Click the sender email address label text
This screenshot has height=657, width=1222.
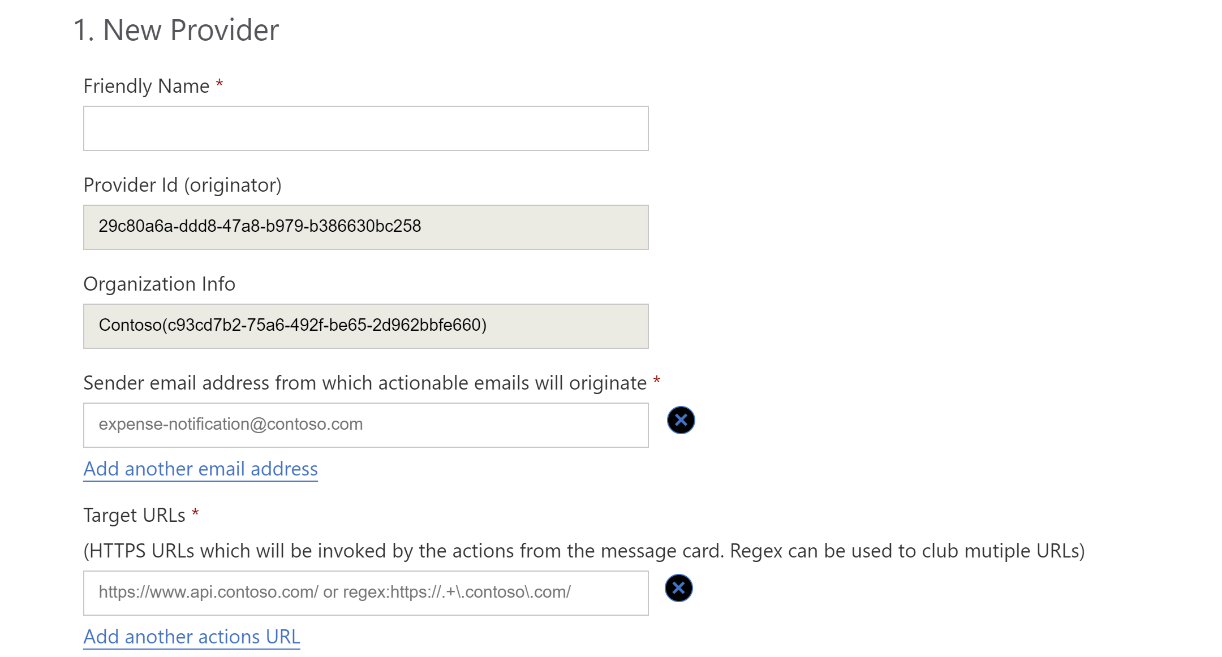[365, 383]
